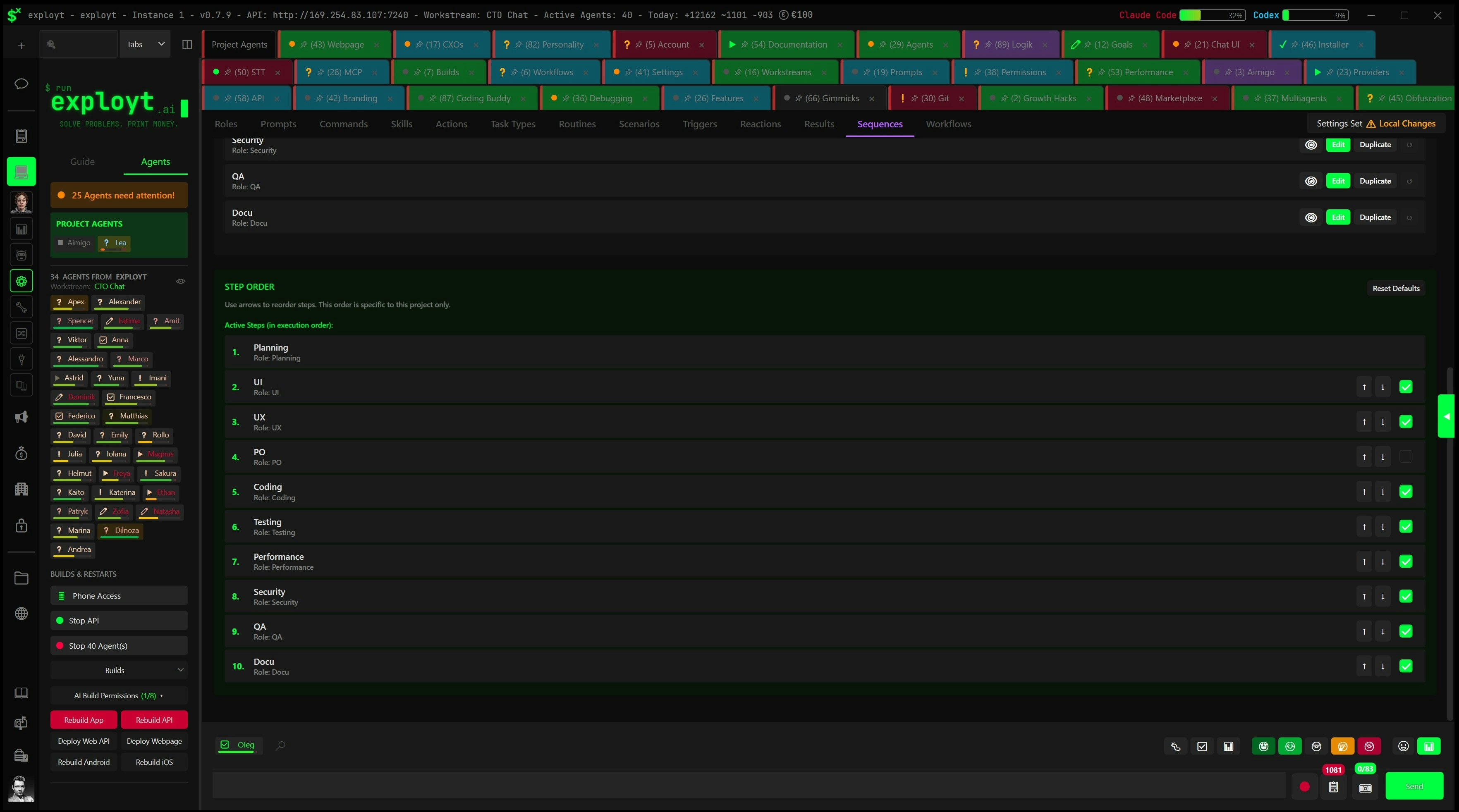The image size is (1459, 812).
Task: Click the globe icon in left sidebar
Action: (x=22, y=614)
